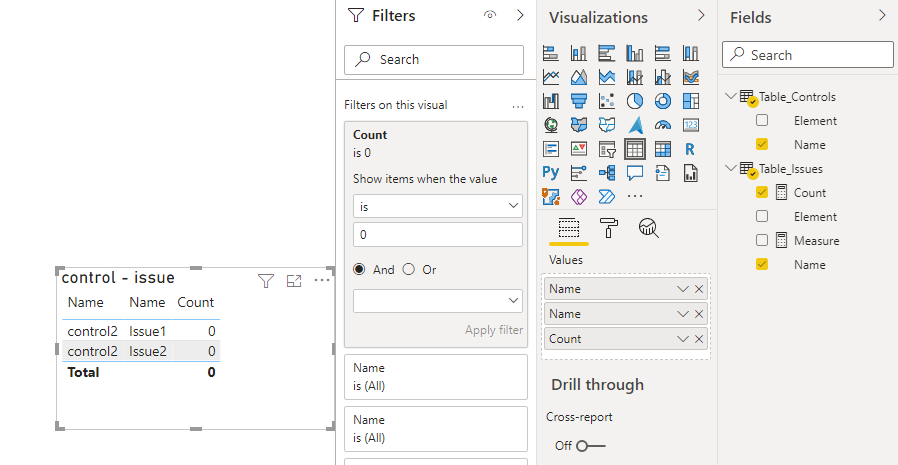Choose the Gauge visual
This screenshot has height=465, width=898.
pyautogui.click(x=663, y=125)
